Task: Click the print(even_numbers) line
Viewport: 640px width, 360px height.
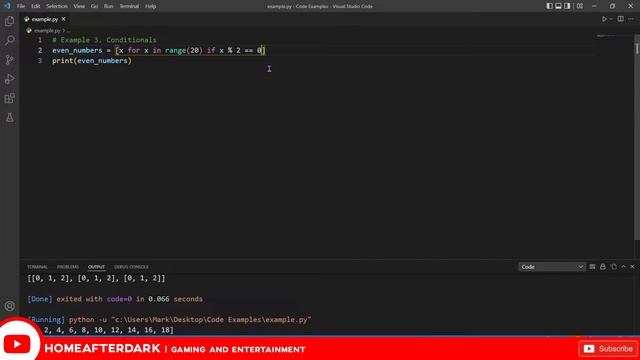Action: (x=92, y=61)
